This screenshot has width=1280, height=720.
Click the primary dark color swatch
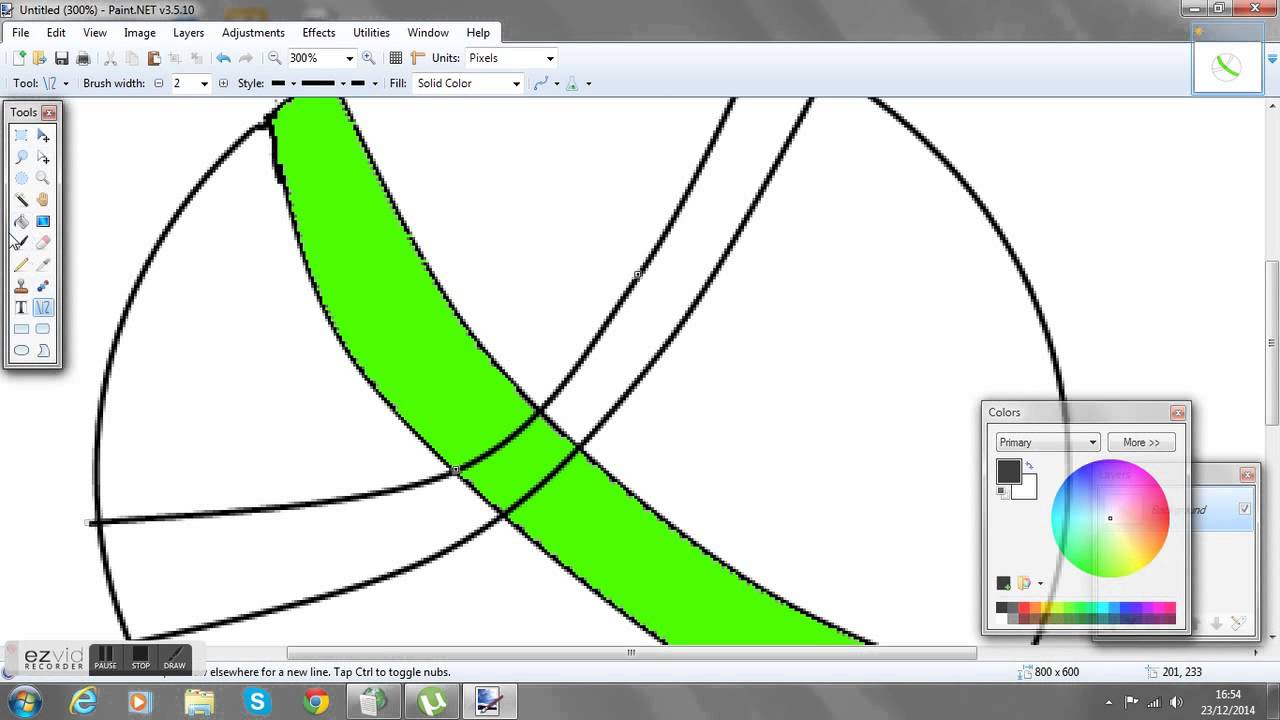(x=1008, y=471)
